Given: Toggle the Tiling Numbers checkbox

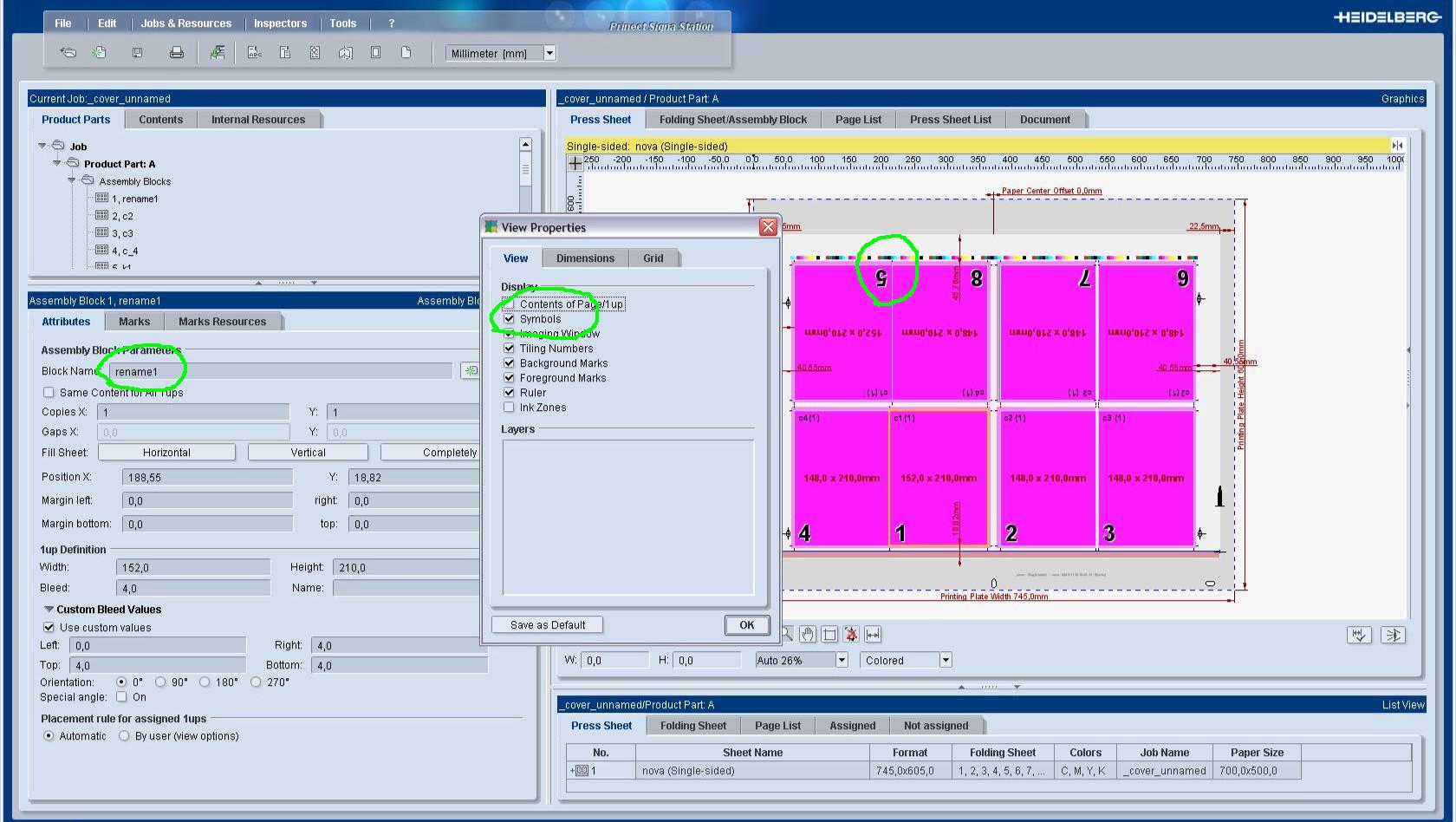Looking at the screenshot, I should tap(509, 349).
